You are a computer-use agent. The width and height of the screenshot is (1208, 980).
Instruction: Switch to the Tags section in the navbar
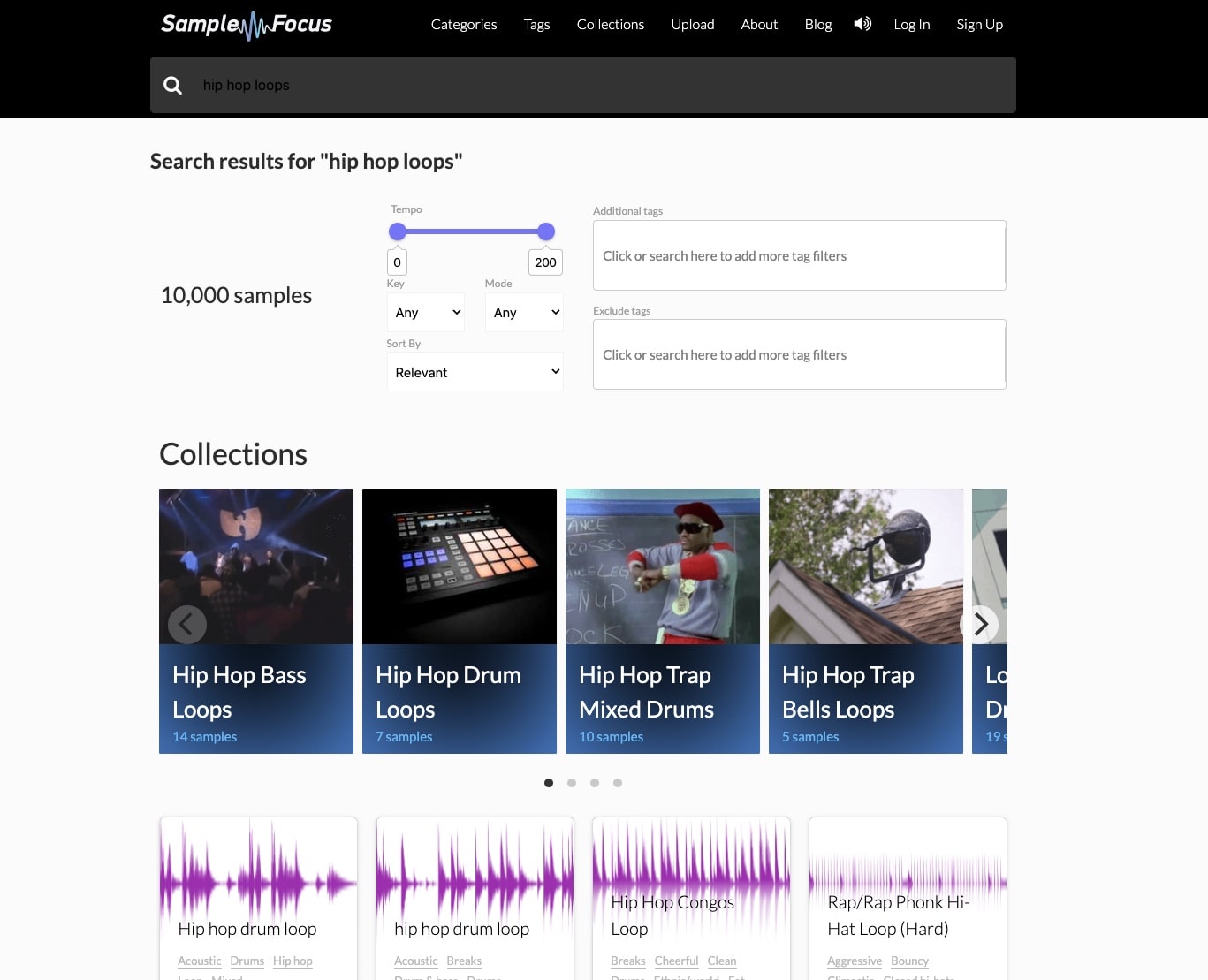click(536, 24)
